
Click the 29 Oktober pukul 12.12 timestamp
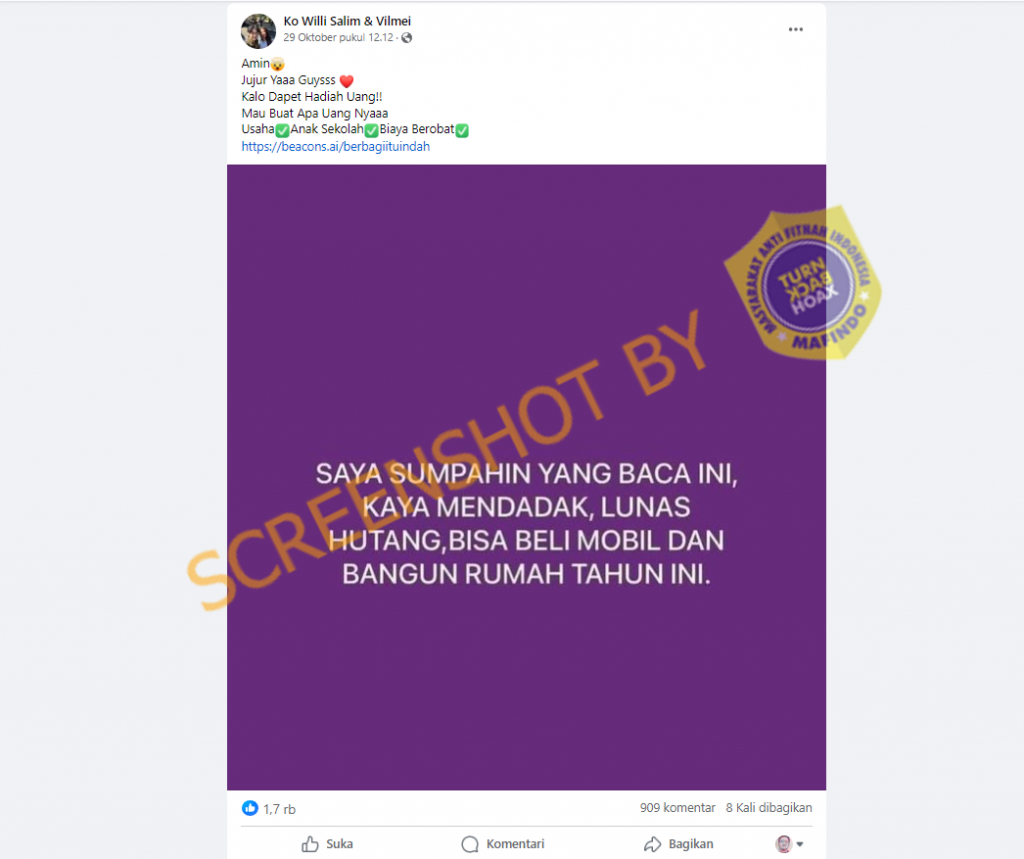(338, 38)
